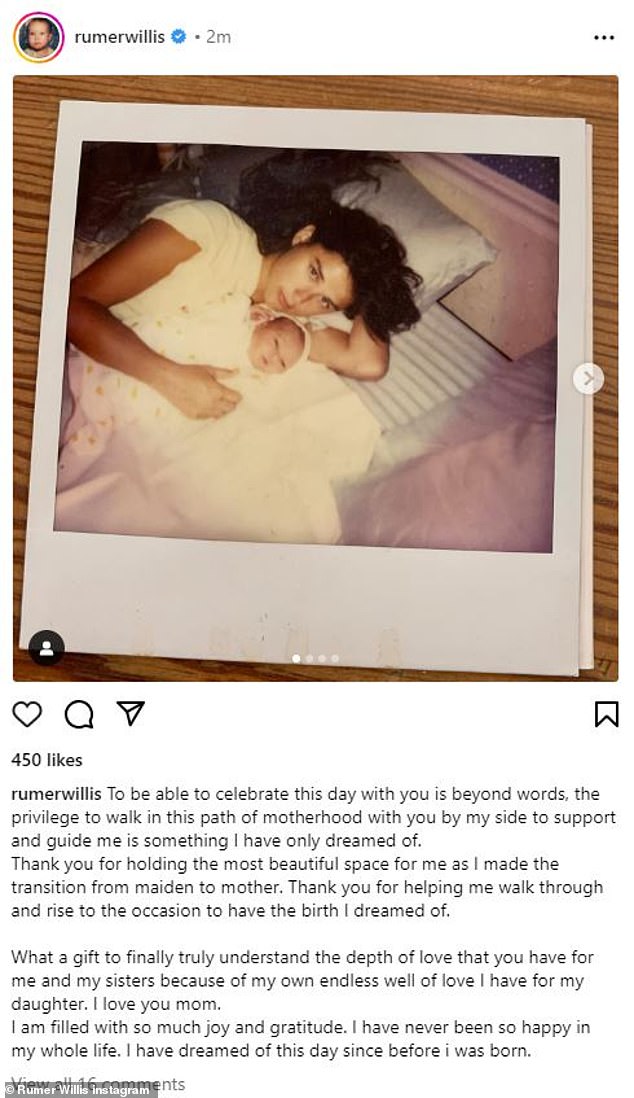The width and height of the screenshot is (634, 1098).
Task: Expand View all 16 comments
Action: point(98,1083)
